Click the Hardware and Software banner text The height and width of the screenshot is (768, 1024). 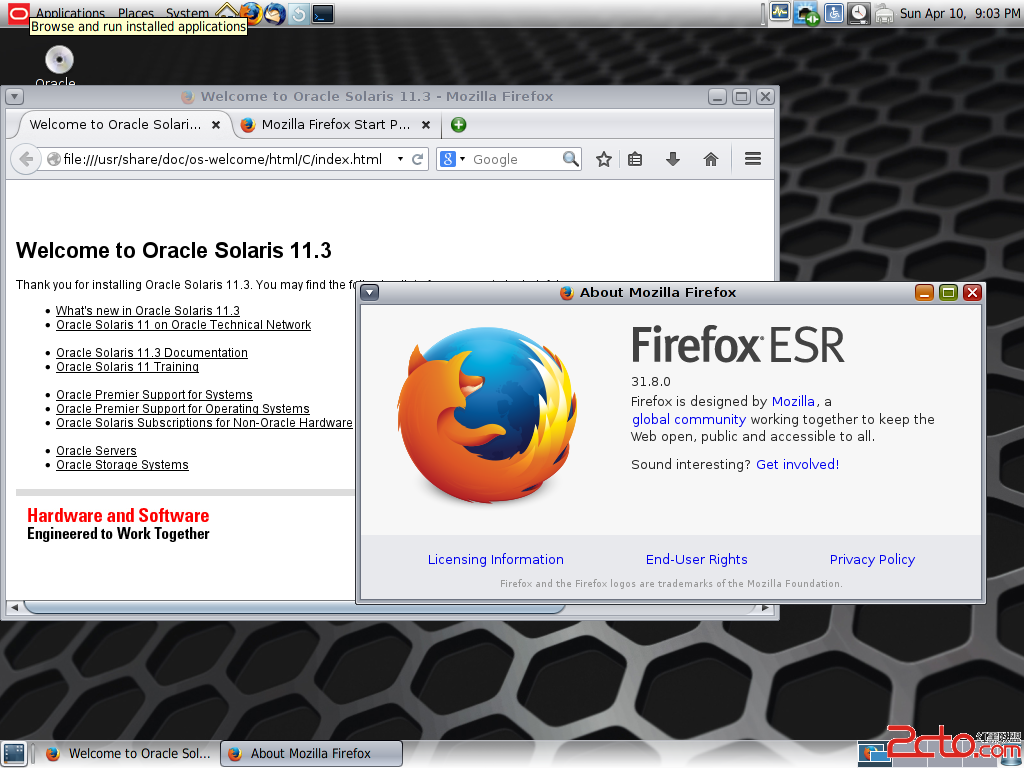pos(118,515)
